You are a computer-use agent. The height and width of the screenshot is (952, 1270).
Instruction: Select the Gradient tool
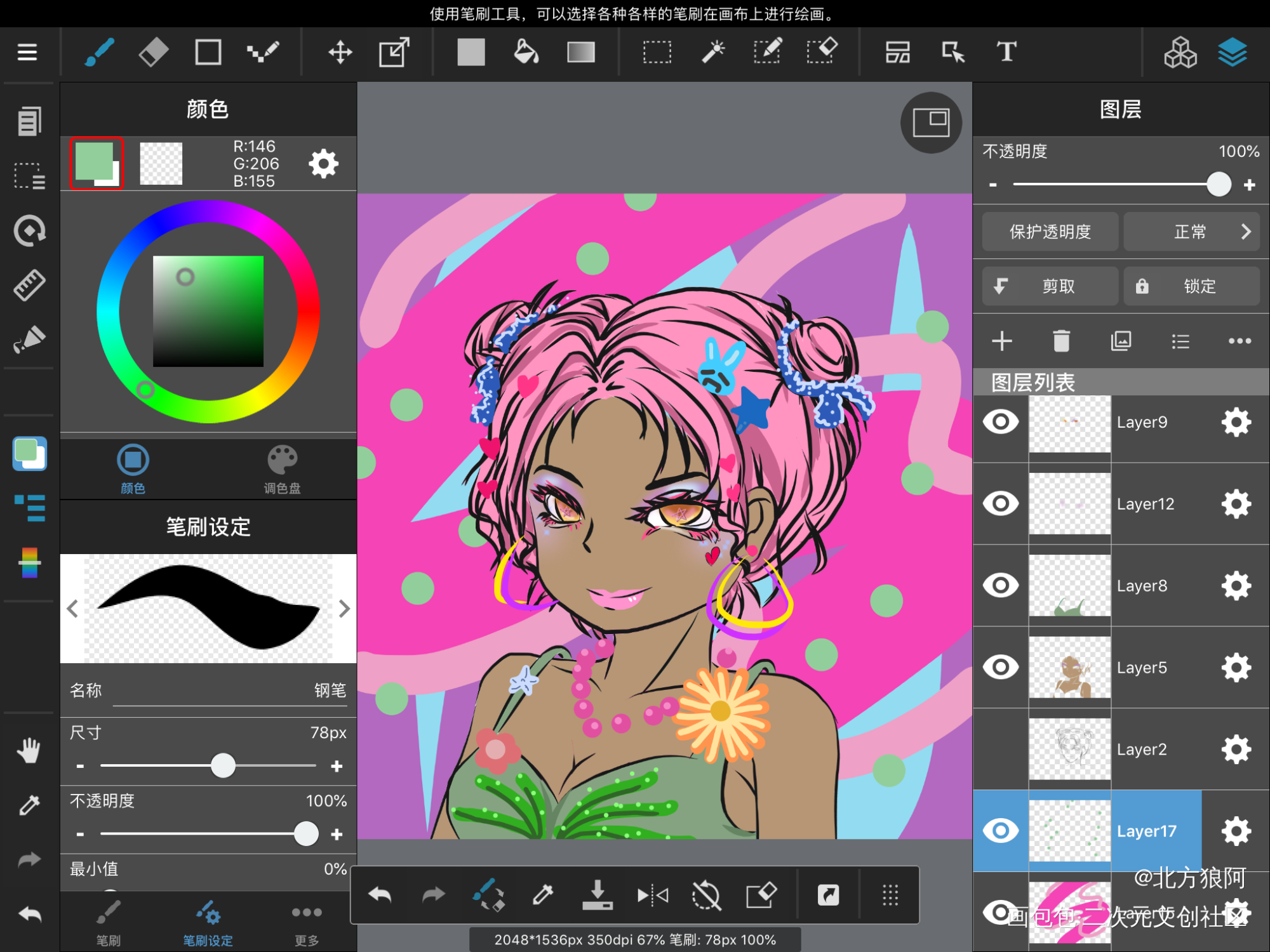pyautogui.click(x=581, y=52)
